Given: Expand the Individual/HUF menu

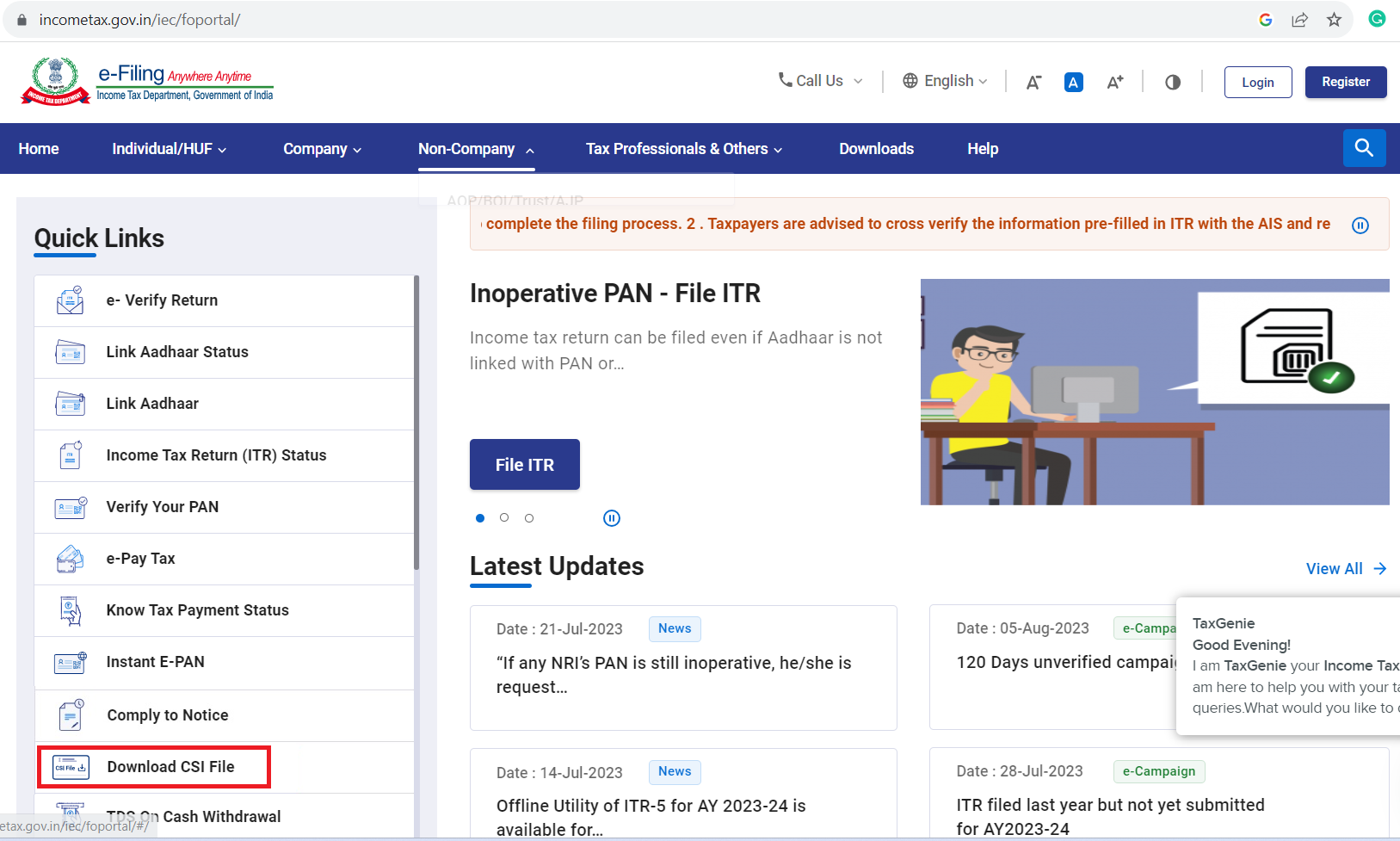Looking at the screenshot, I should pyautogui.click(x=169, y=149).
